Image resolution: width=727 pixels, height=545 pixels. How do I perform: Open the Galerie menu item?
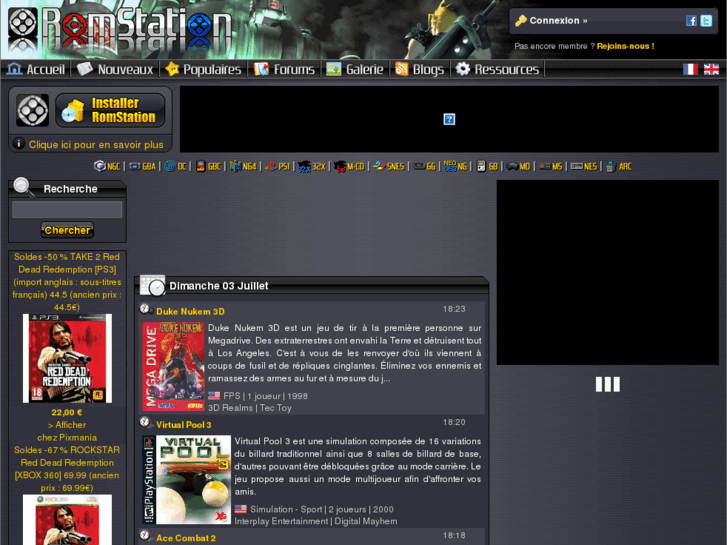click(355, 70)
